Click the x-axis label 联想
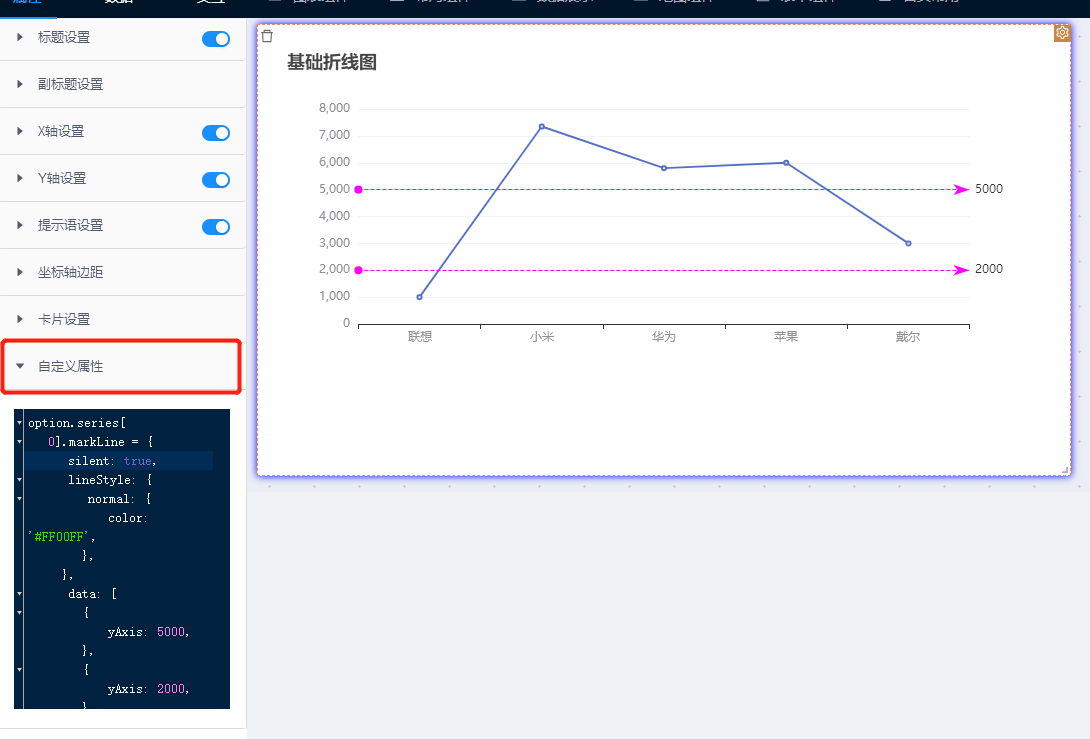1090x739 pixels. tap(420, 336)
